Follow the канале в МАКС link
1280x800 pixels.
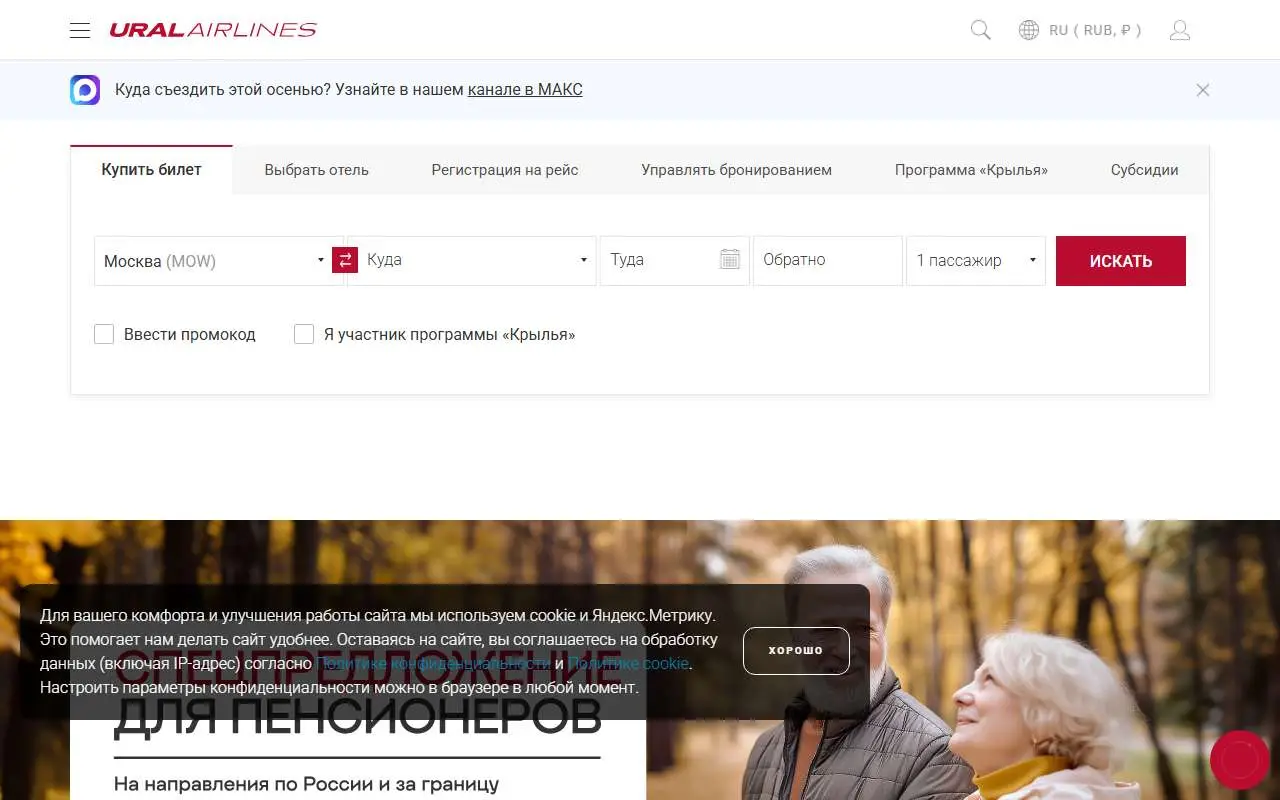(525, 90)
